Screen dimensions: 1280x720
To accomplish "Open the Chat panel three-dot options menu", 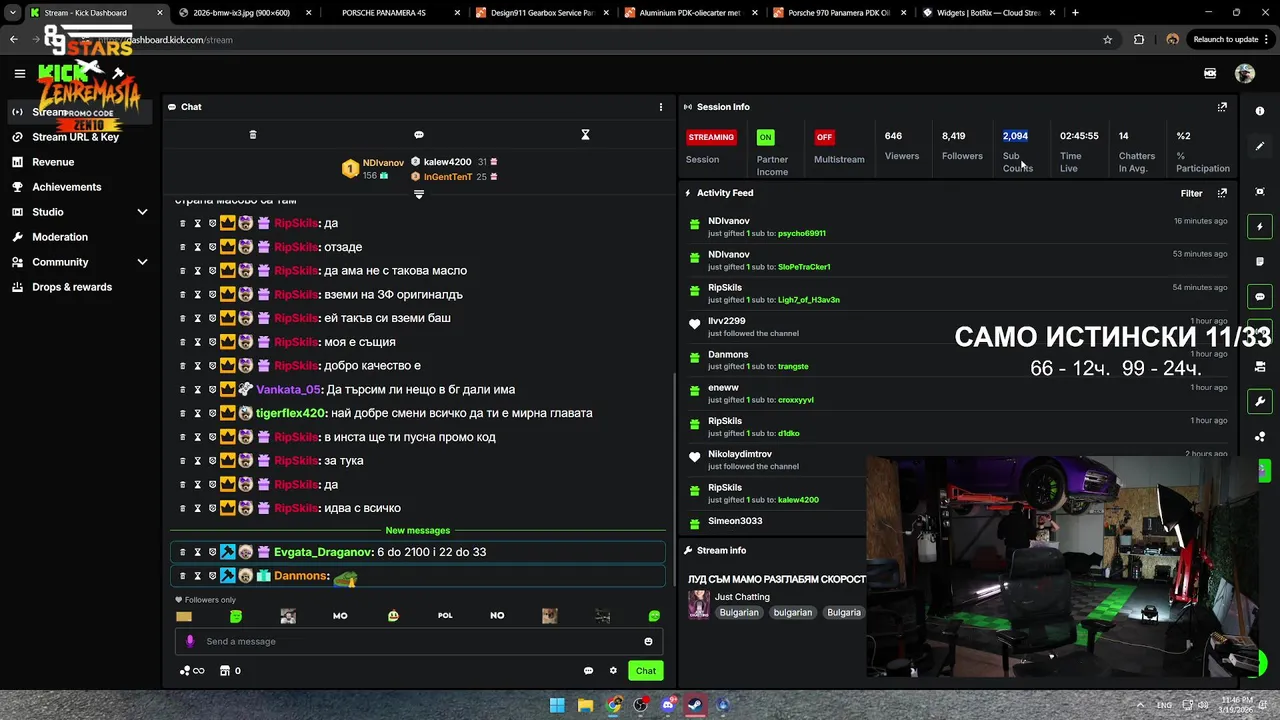I will coord(660,107).
